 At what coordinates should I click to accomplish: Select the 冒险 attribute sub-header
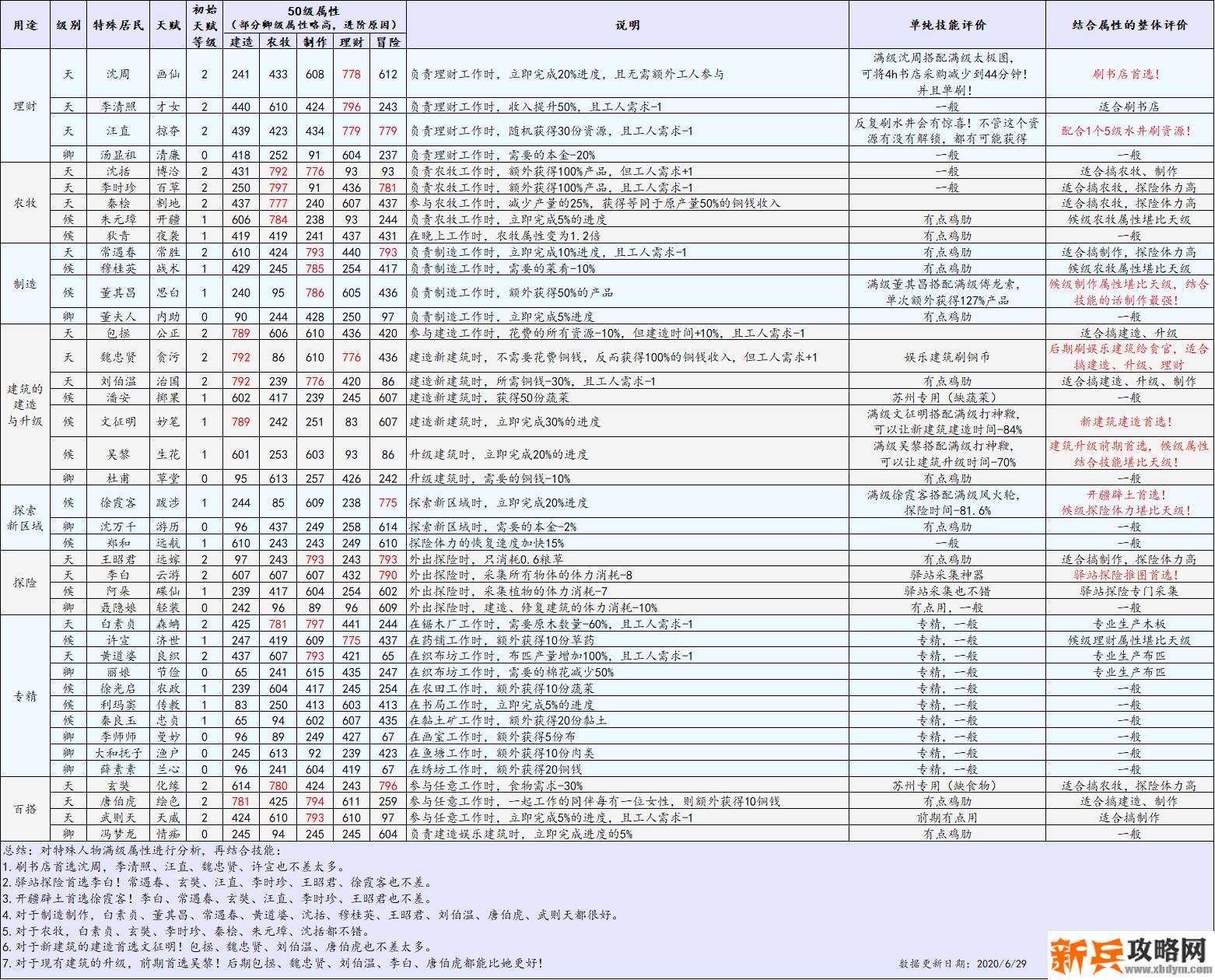point(387,42)
